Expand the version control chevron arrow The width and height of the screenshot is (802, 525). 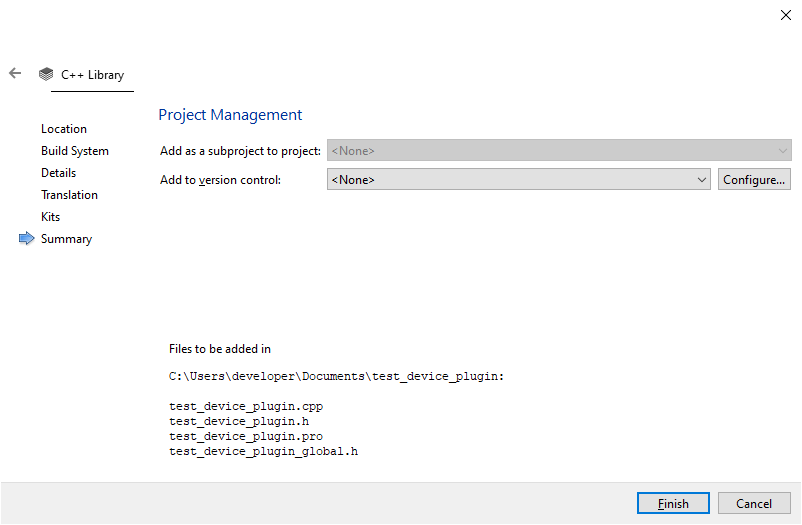(x=701, y=180)
